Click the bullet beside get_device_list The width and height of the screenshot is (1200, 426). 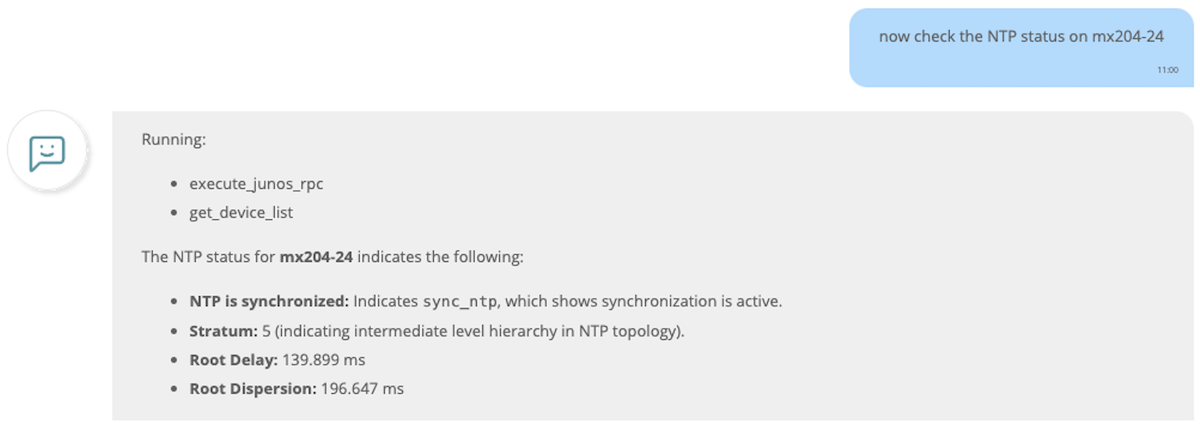point(175,214)
